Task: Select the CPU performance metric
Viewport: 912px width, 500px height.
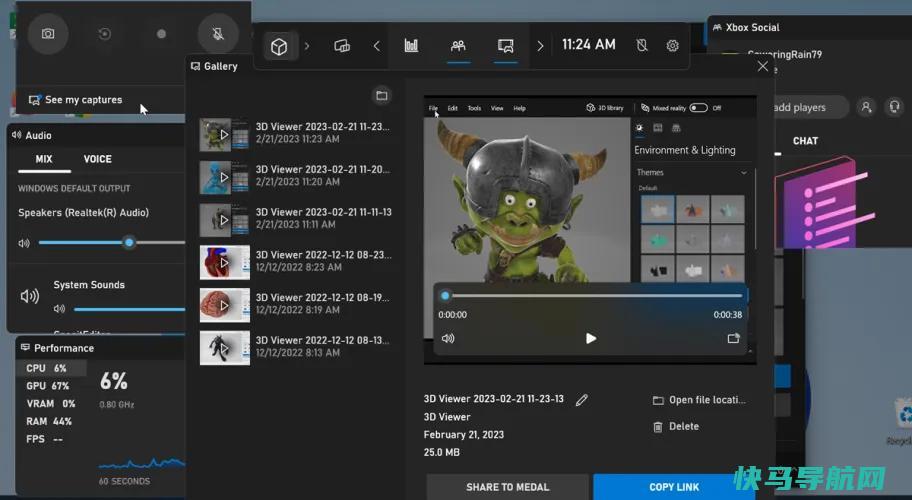Action: [51, 368]
